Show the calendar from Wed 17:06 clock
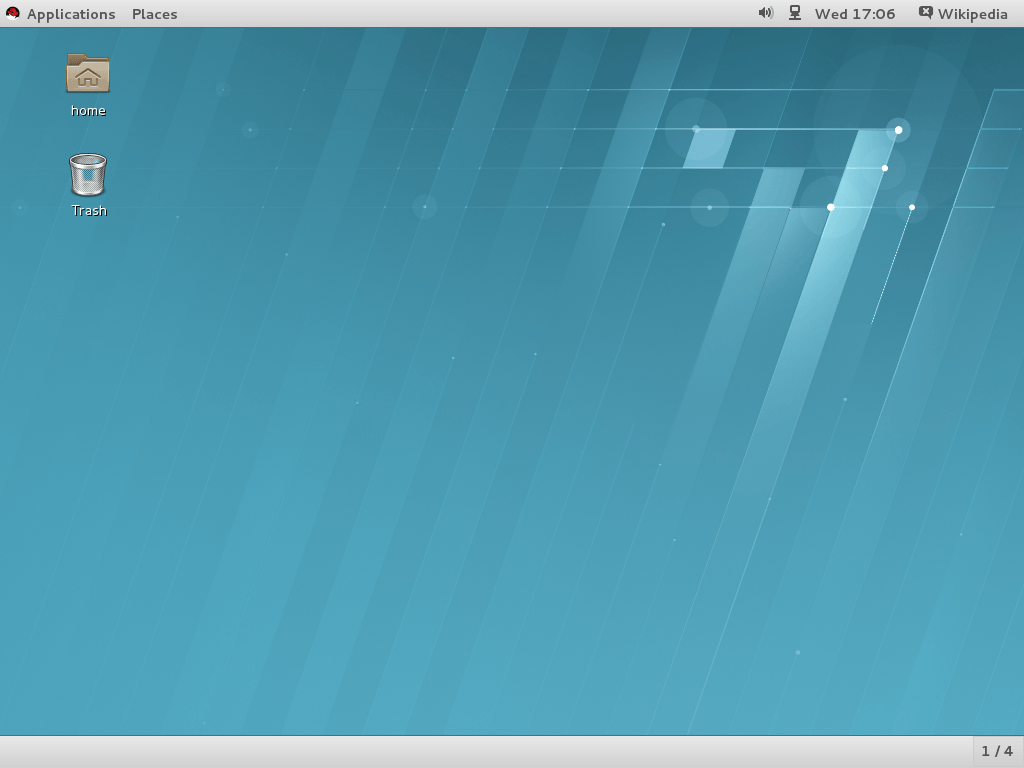 click(x=854, y=14)
